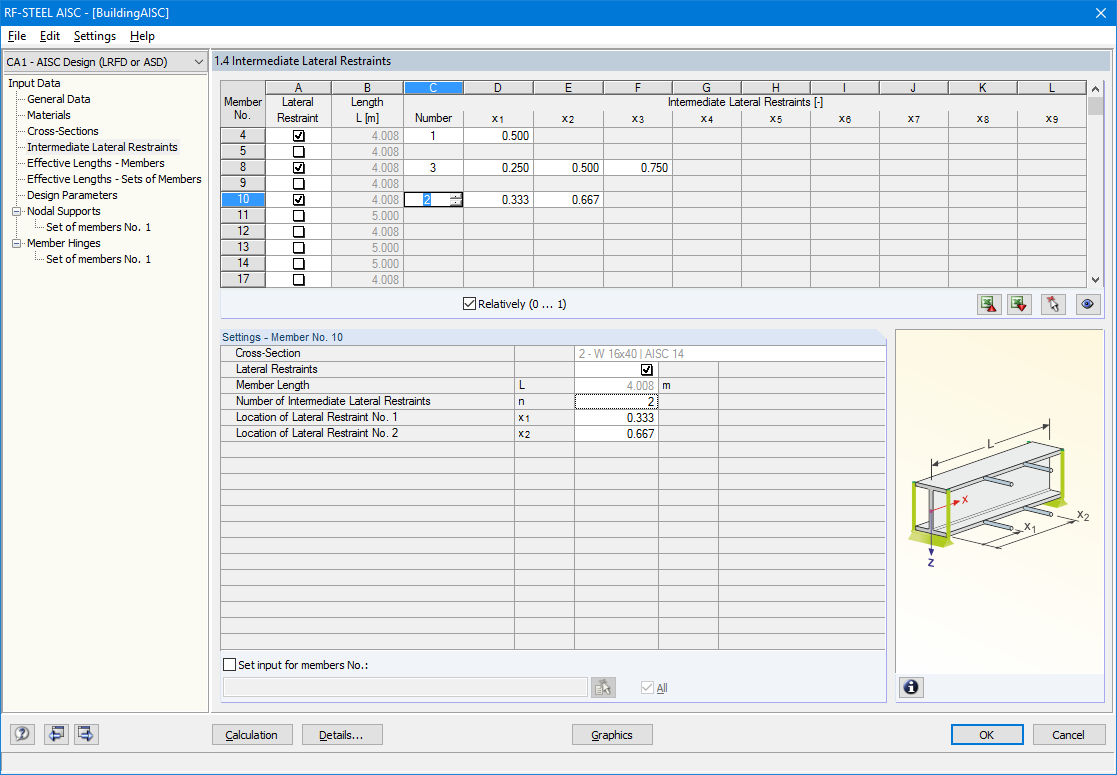Image resolution: width=1117 pixels, height=775 pixels.
Task: Click the Cancel button
Action: click(x=1069, y=734)
